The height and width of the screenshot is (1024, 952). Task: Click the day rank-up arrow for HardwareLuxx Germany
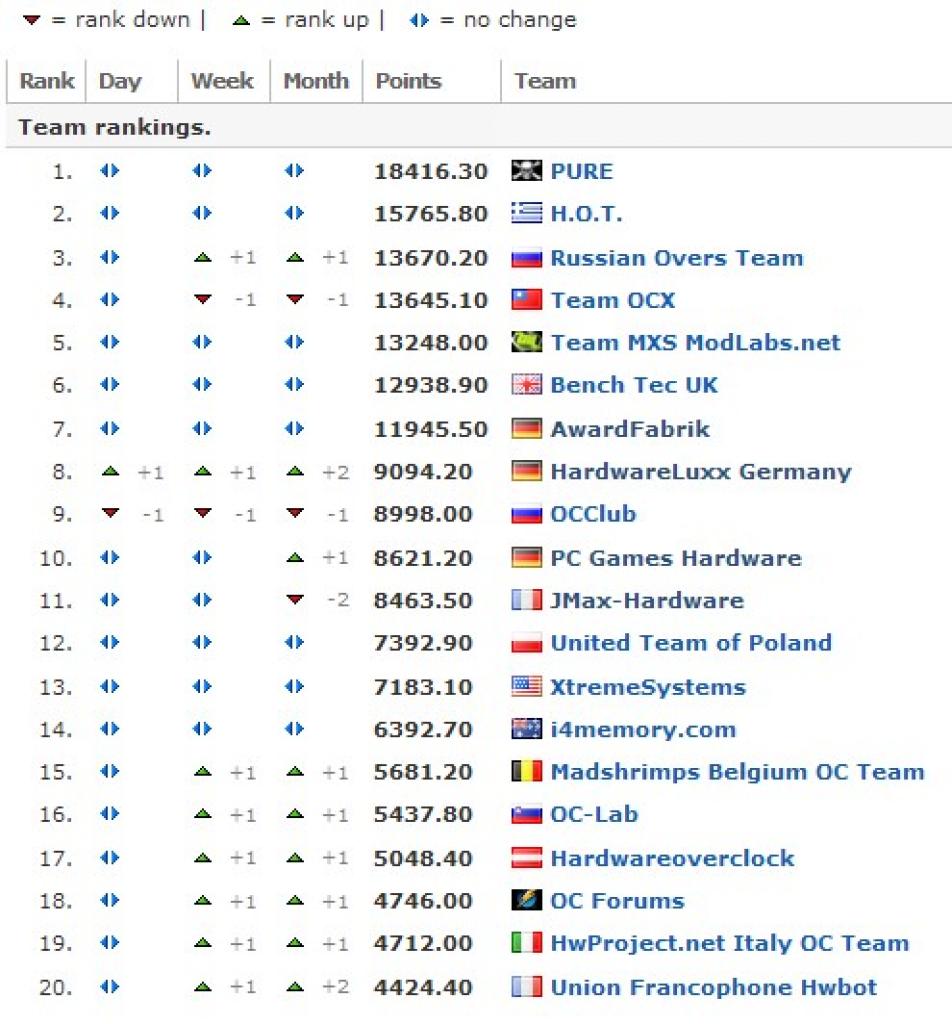[x=110, y=471]
